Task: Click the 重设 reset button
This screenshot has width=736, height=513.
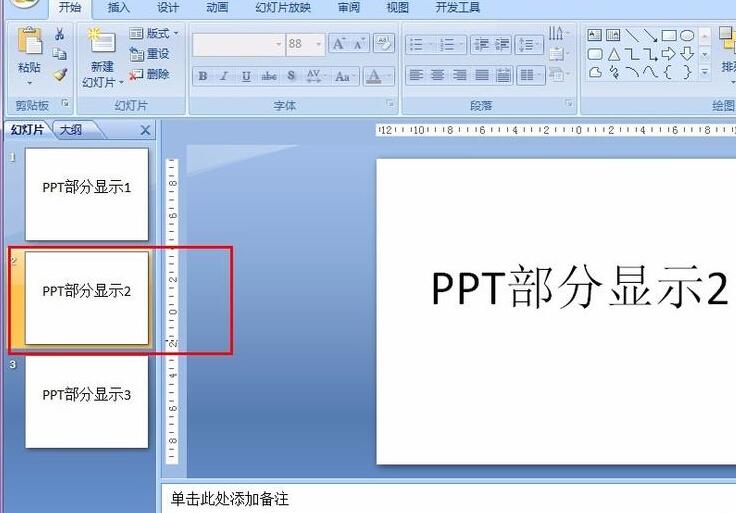Action: coord(149,54)
